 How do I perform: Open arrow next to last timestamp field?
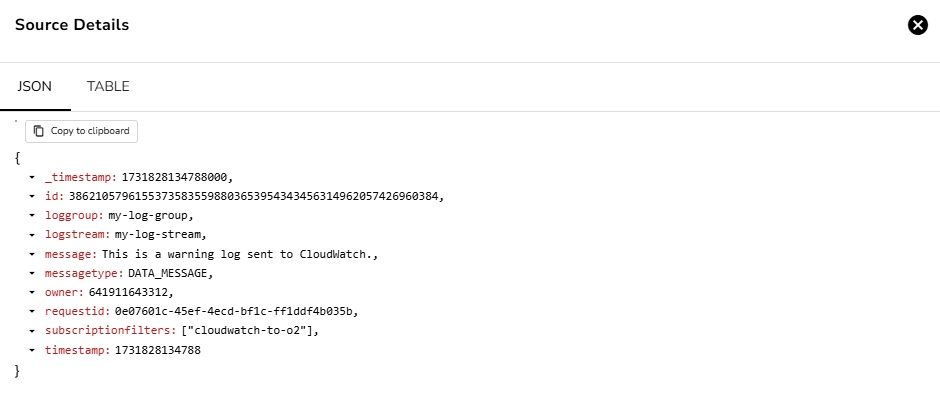[32, 350]
